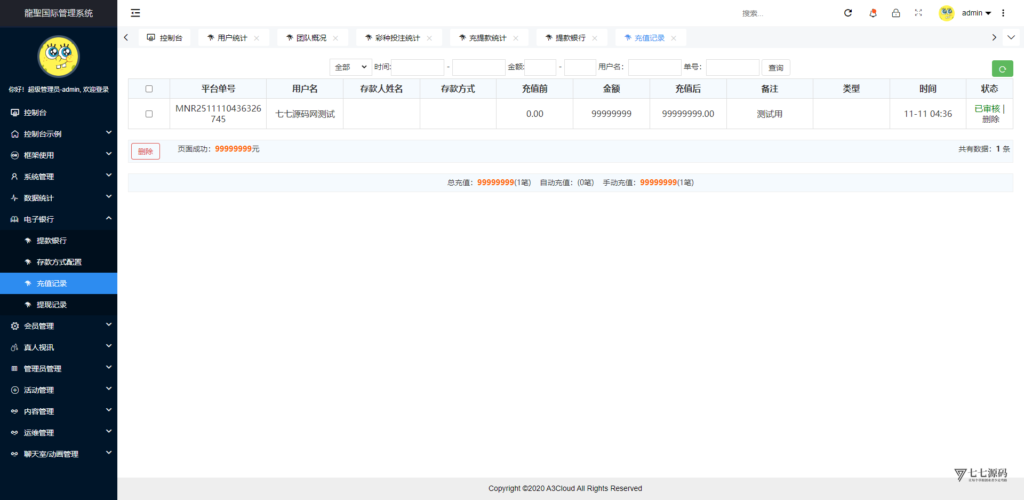Click the green reload button above table
The image size is (1024, 500).
pos(1002,69)
